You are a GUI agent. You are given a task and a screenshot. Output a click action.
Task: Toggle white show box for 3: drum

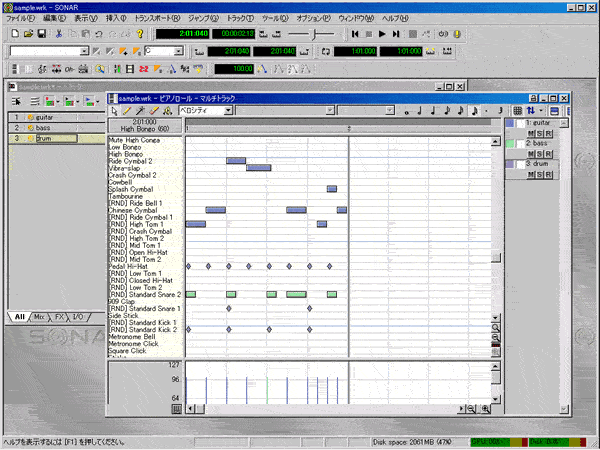pos(520,165)
